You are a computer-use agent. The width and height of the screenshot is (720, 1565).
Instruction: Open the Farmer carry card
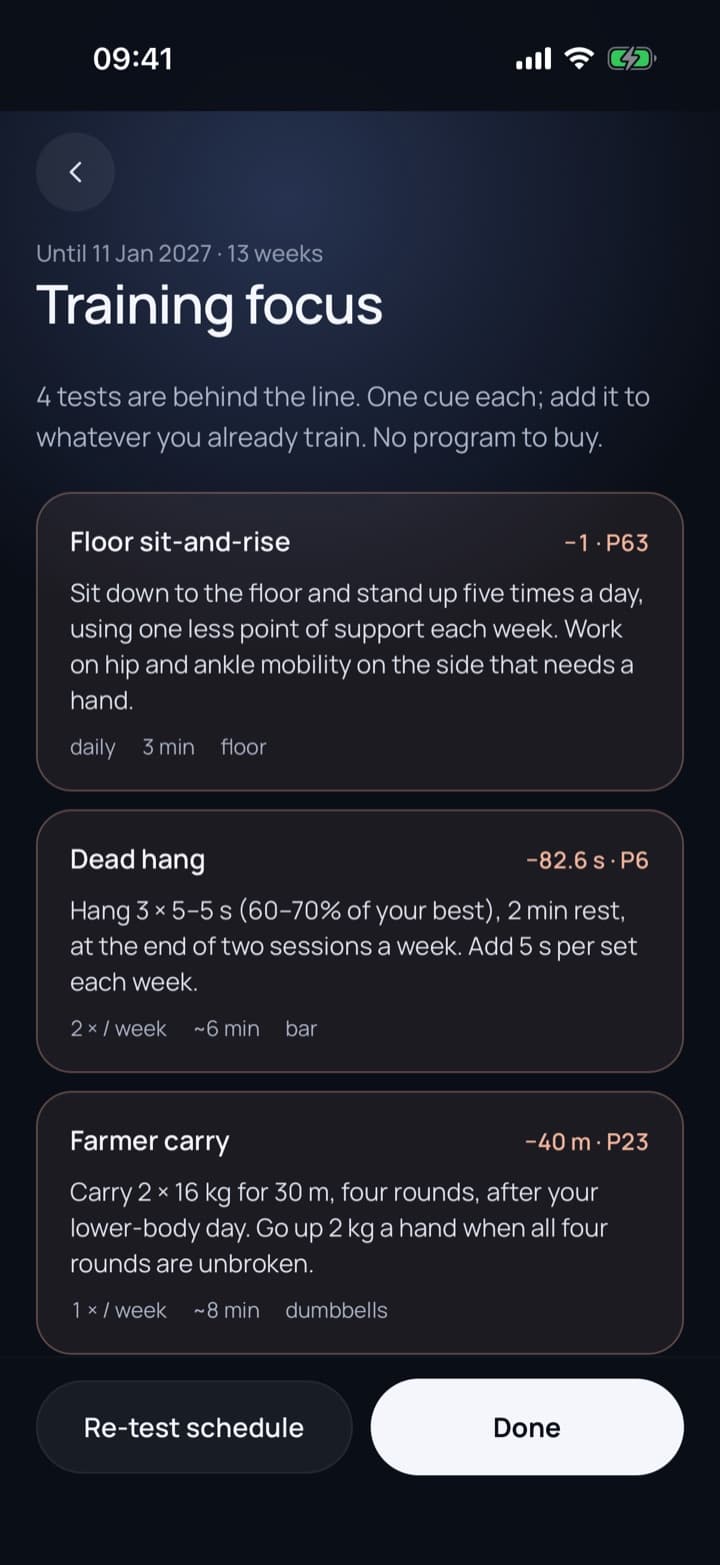point(360,1223)
